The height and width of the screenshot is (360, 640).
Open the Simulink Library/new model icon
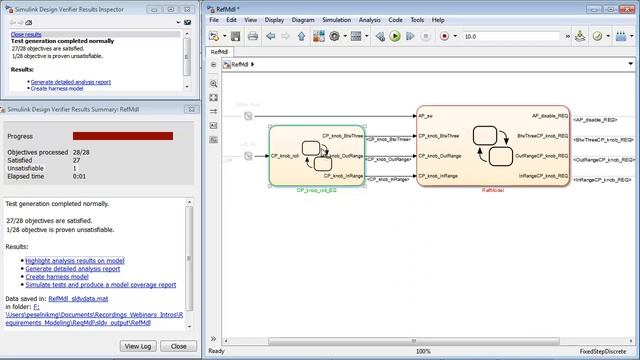coord(214,36)
